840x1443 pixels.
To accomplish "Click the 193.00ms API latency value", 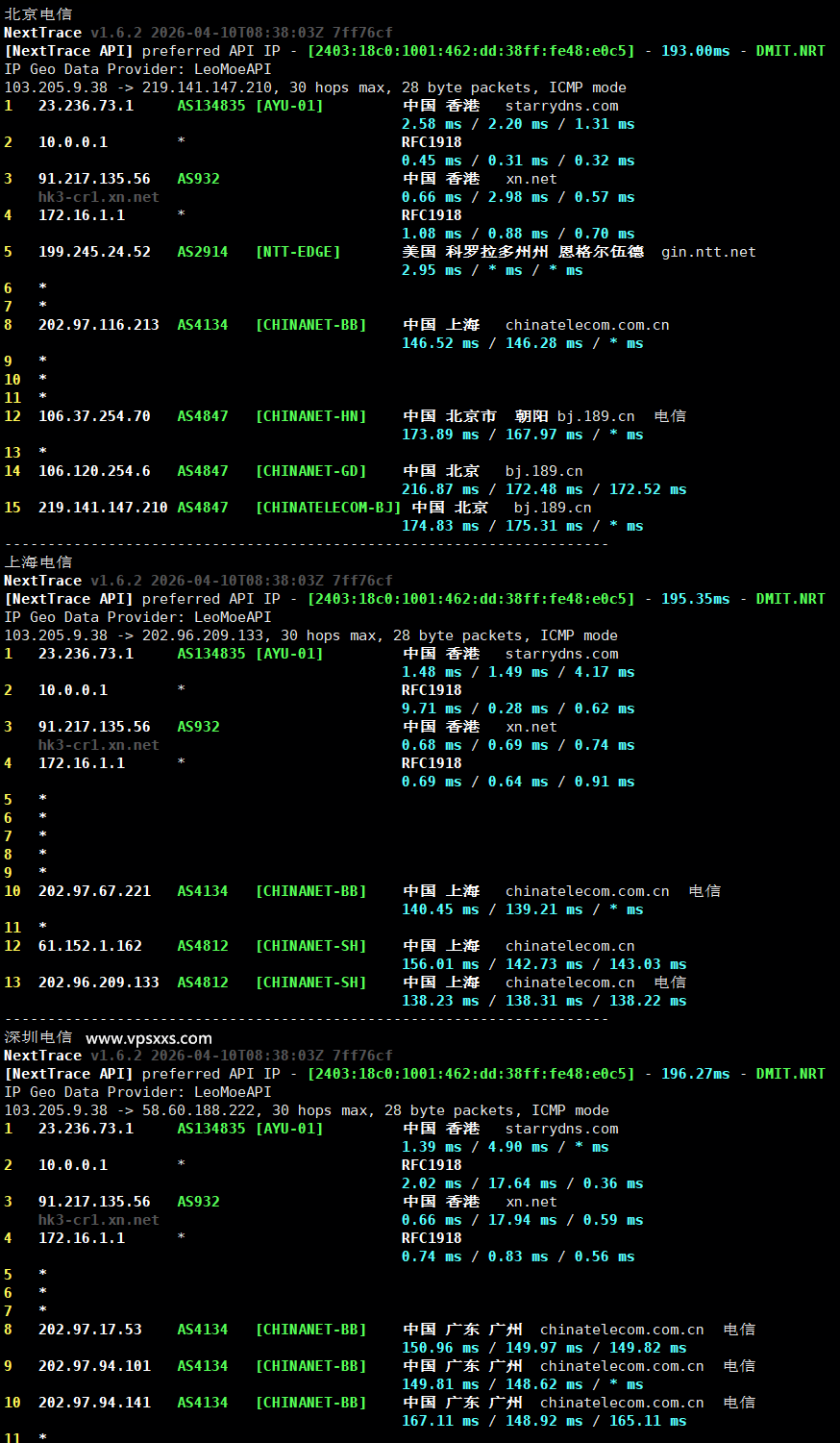I will click(x=695, y=51).
